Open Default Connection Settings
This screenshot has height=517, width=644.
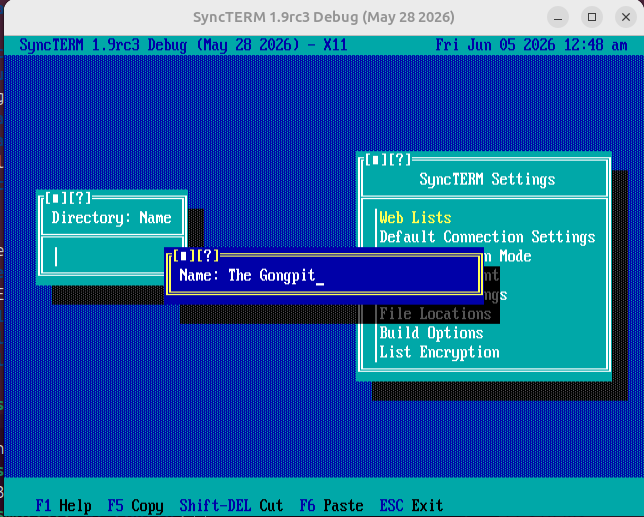pos(487,237)
